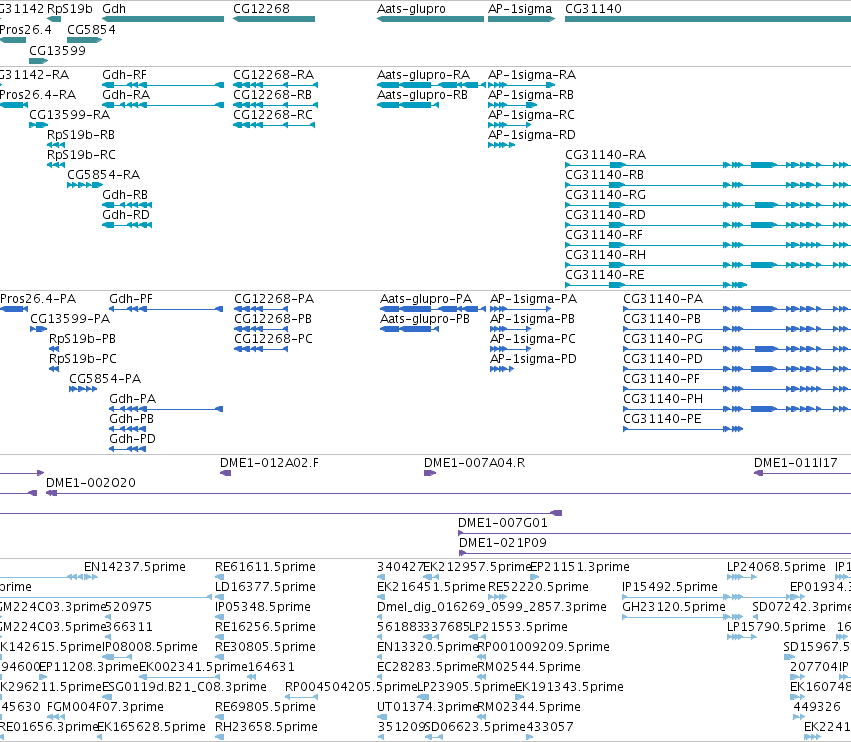The height and width of the screenshot is (742, 851).
Task: Click protein AP-1sigma-PD
Action: coord(534,359)
